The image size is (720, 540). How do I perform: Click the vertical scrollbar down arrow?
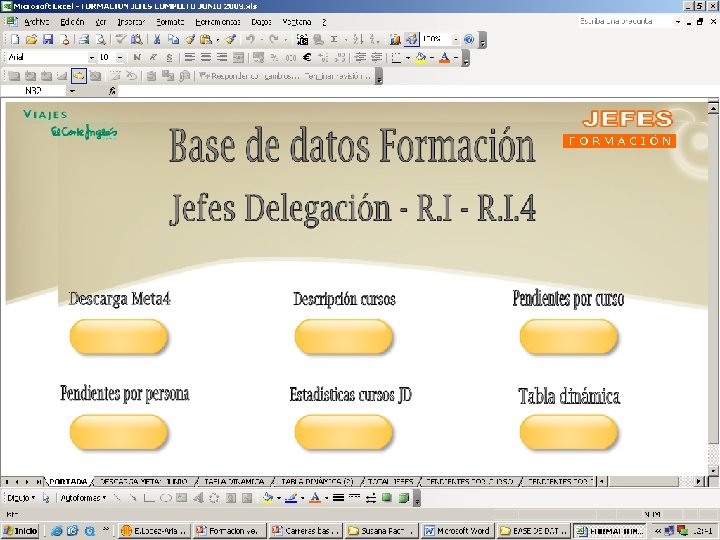pyautogui.click(x=713, y=471)
